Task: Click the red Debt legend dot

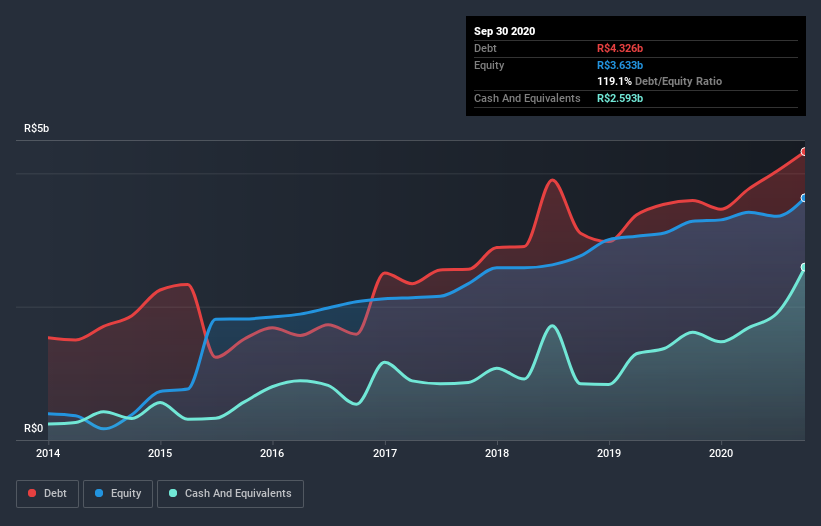Action: [32, 493]
